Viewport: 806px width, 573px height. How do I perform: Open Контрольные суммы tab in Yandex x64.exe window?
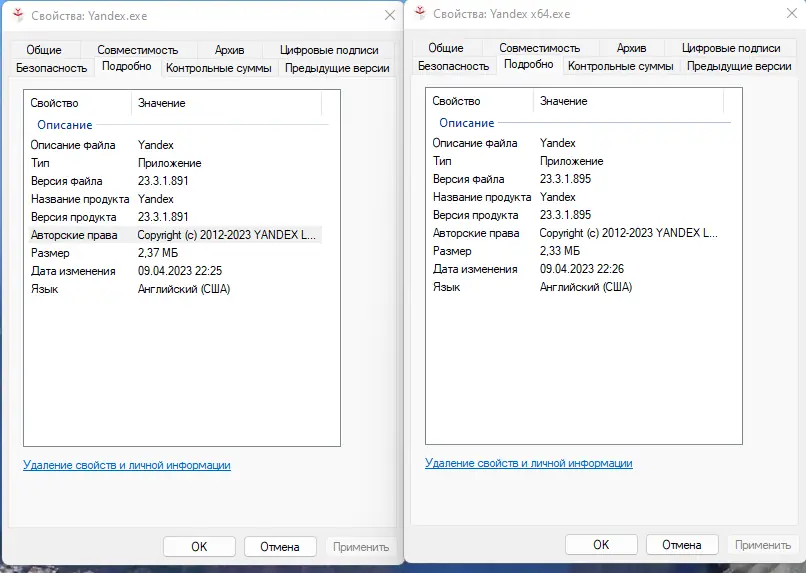pyautogui.click(x=621, y=66)
